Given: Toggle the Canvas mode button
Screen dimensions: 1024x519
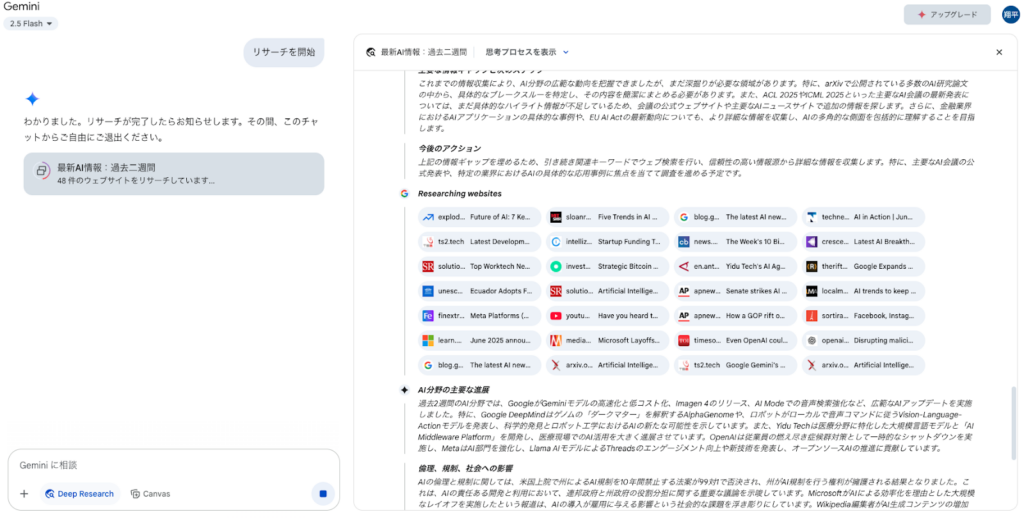Looking at the screenshot, I should (150, 494).
